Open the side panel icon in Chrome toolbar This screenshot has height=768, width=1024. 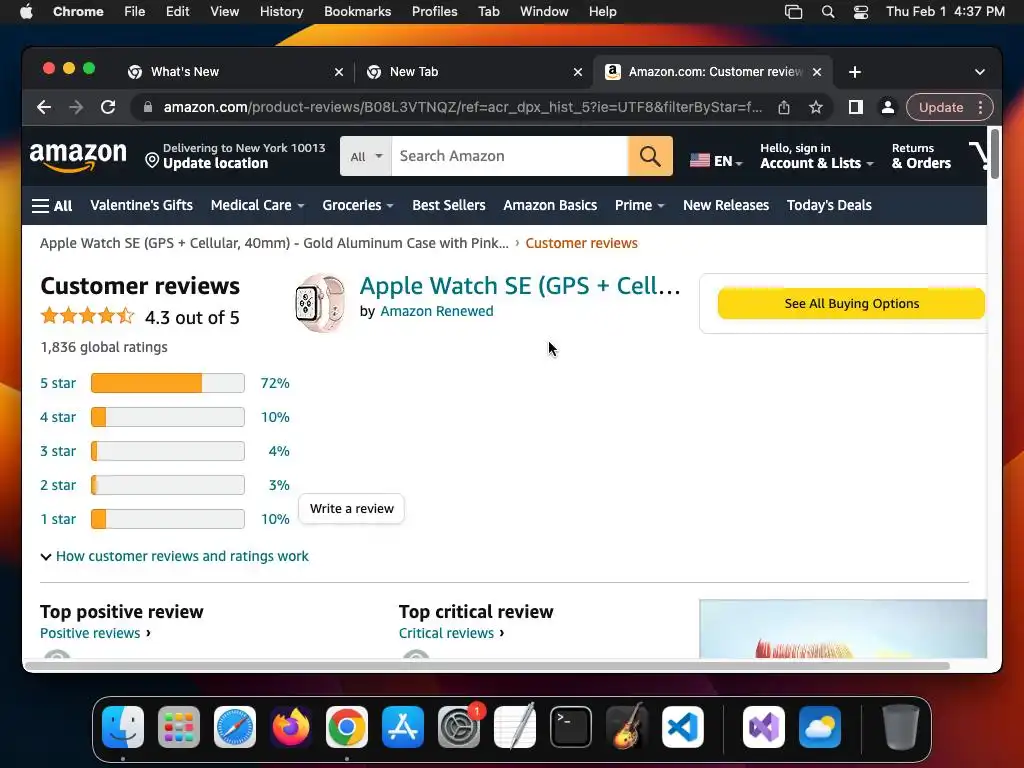pos(856,107)
